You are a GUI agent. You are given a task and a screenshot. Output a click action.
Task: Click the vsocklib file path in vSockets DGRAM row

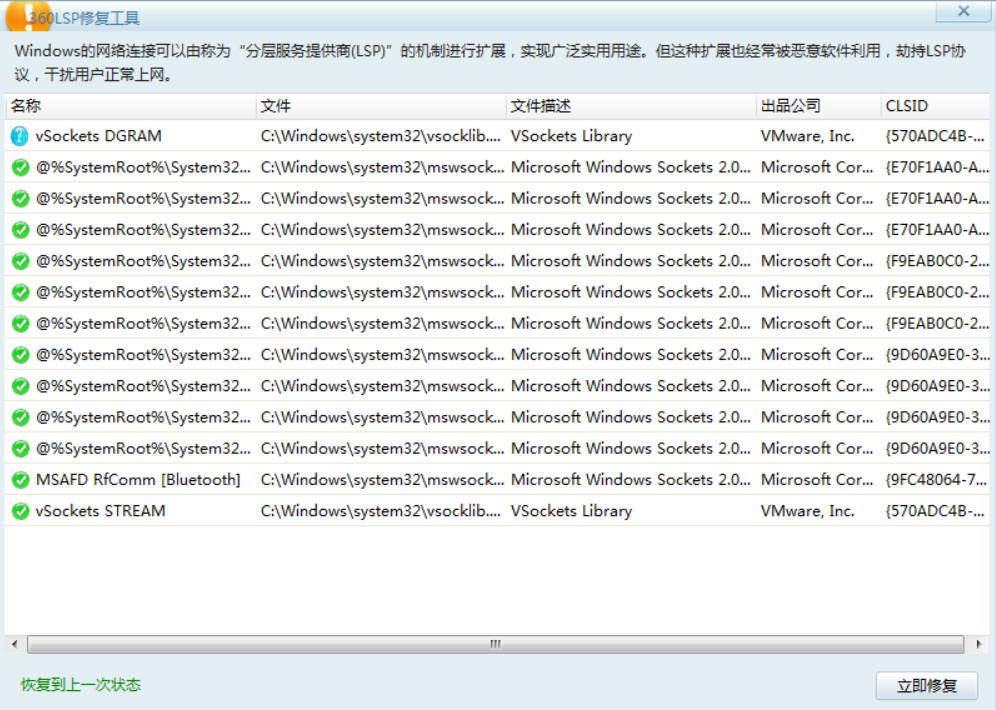click(380, 135)
